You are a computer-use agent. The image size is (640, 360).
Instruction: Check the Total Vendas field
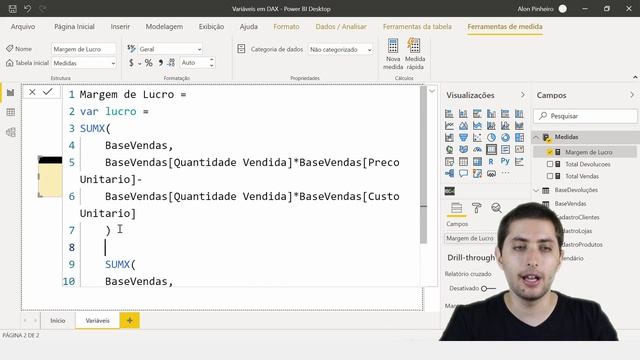(x=550, y=176)
